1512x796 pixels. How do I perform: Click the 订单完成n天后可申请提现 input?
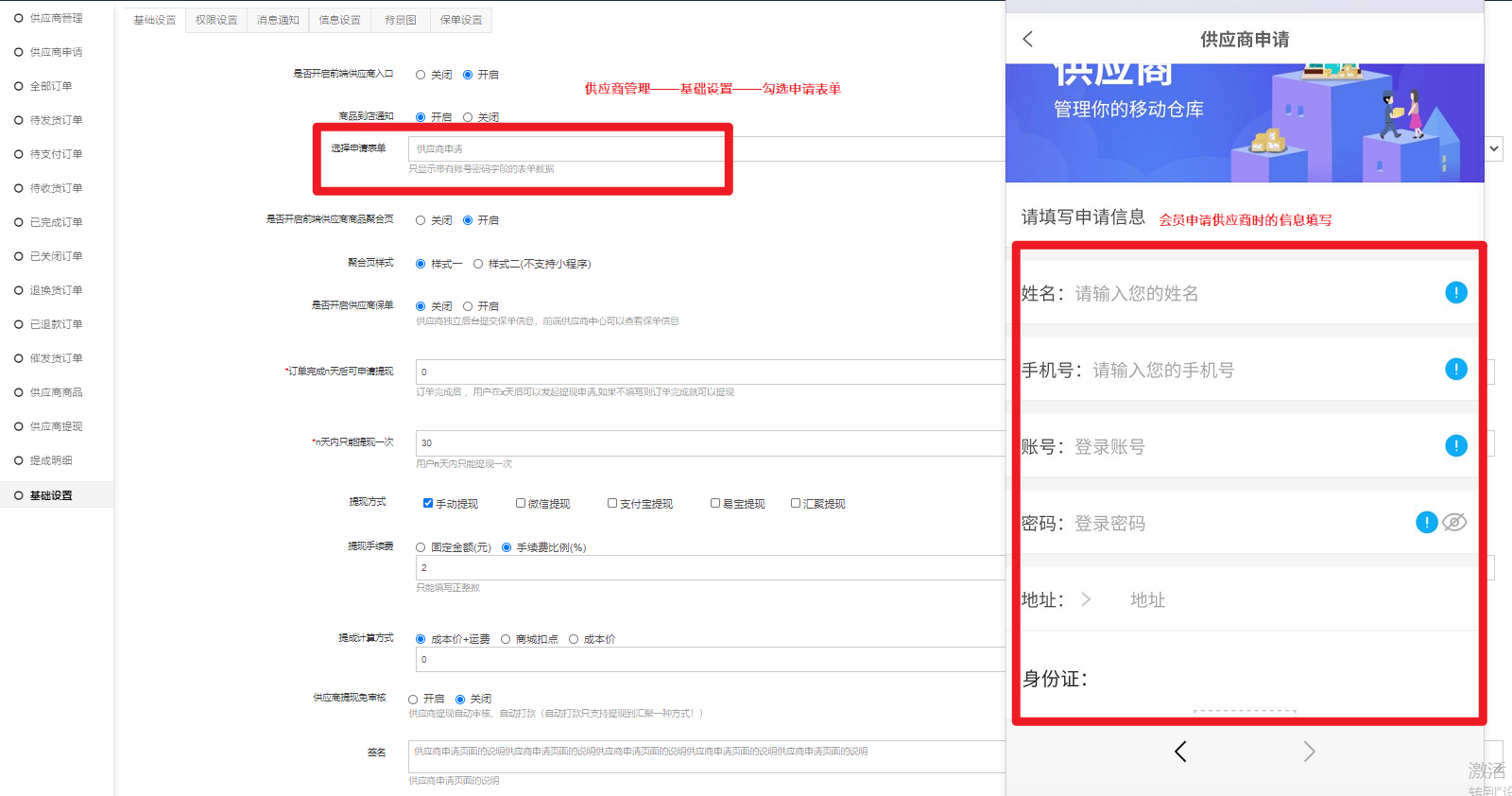(x=711, y=372)
